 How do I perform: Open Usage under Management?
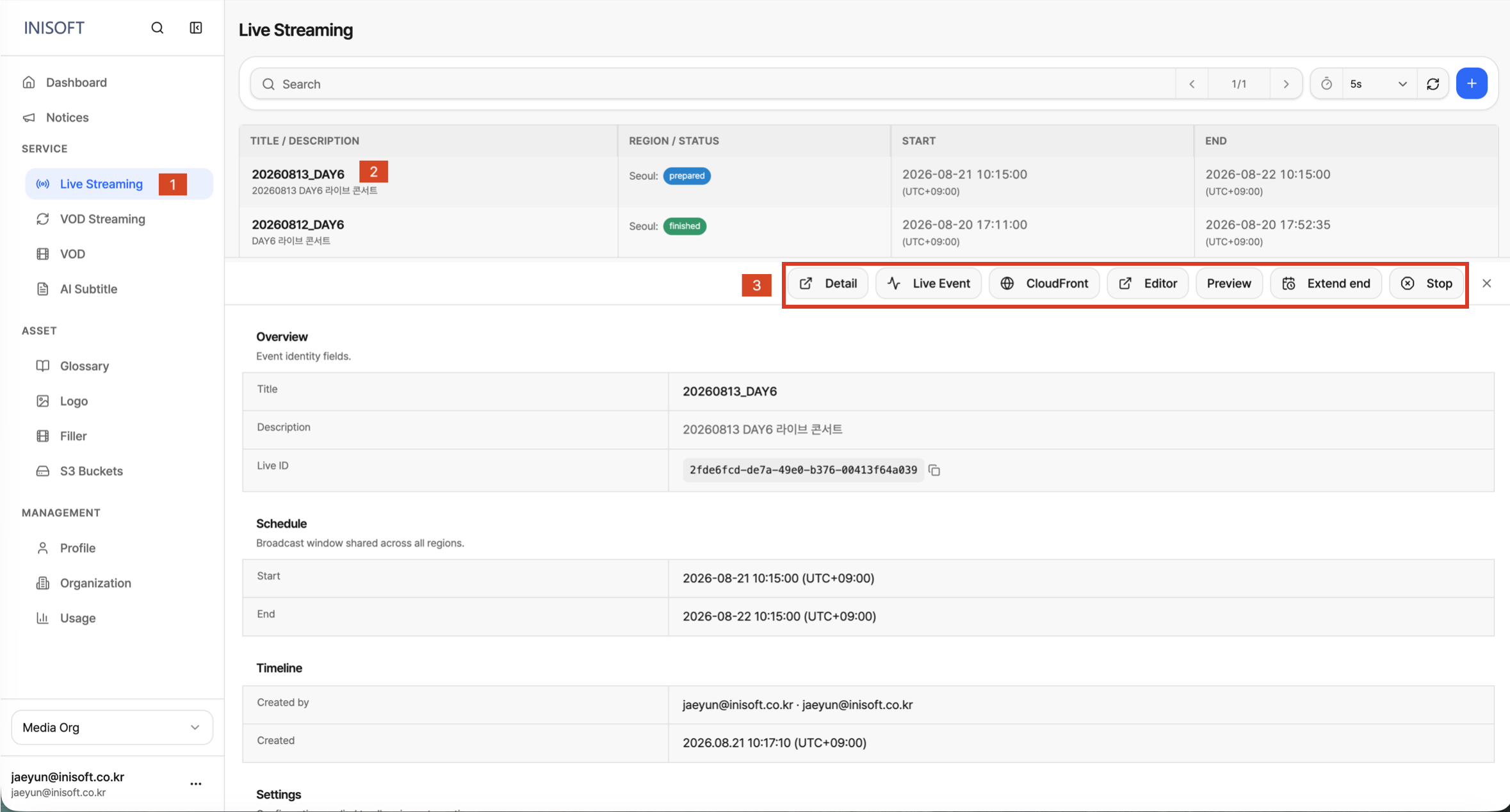119,618
